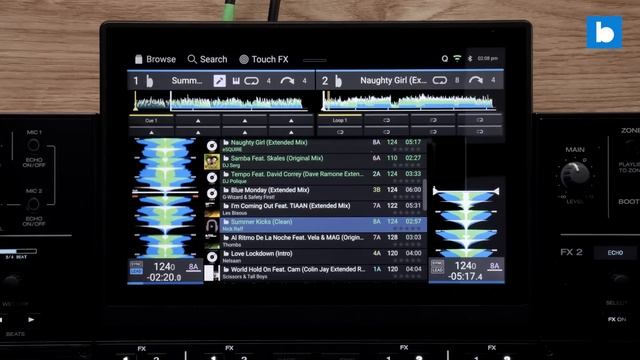Tap loop size 4 on deck 1
Screen dimensions: 640x360
(269, 81)
